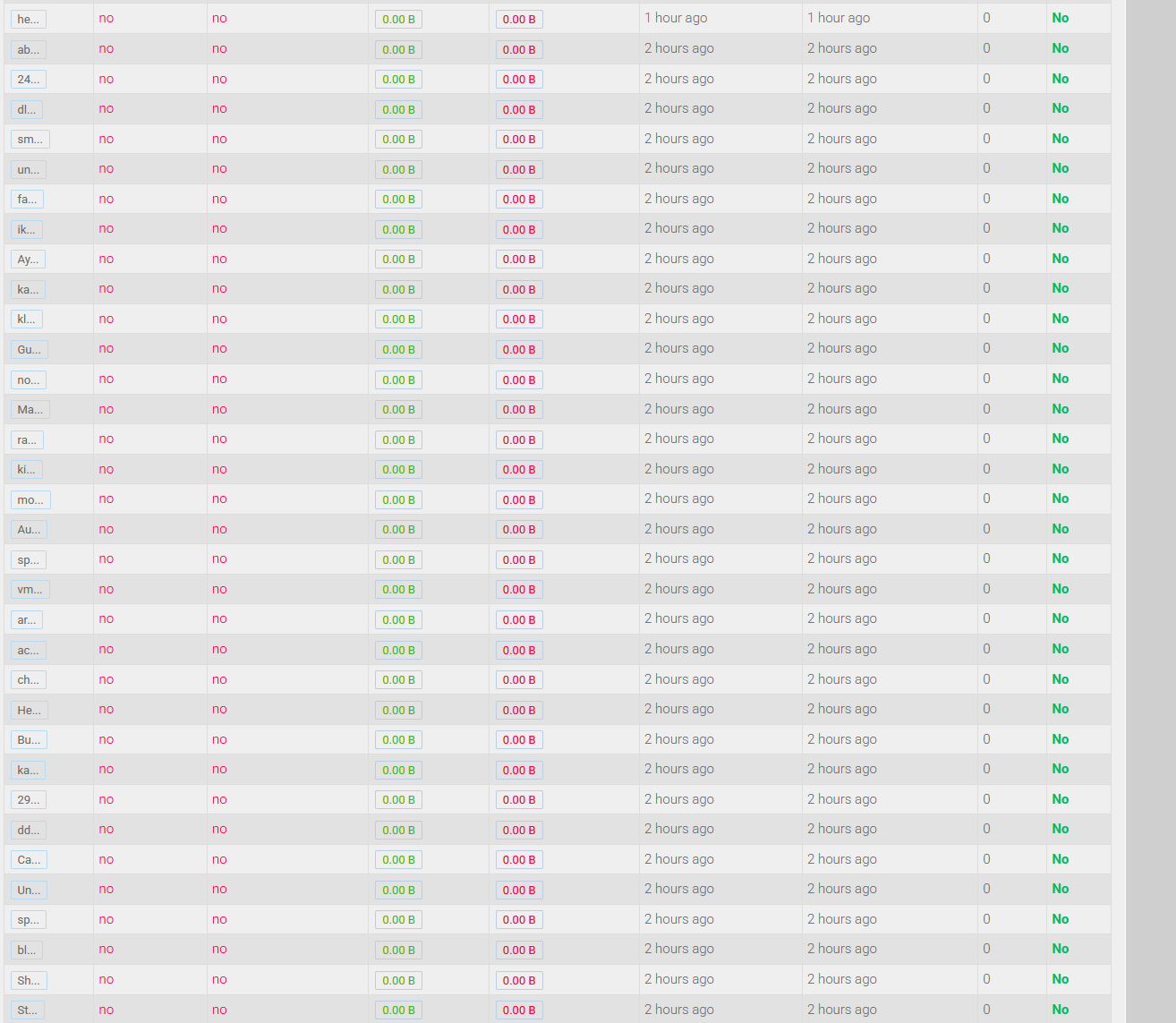The width and height of the screenshot is (1176, 1023).
Task: Click the 'dl...' name badge
Action: click(26, 109)
